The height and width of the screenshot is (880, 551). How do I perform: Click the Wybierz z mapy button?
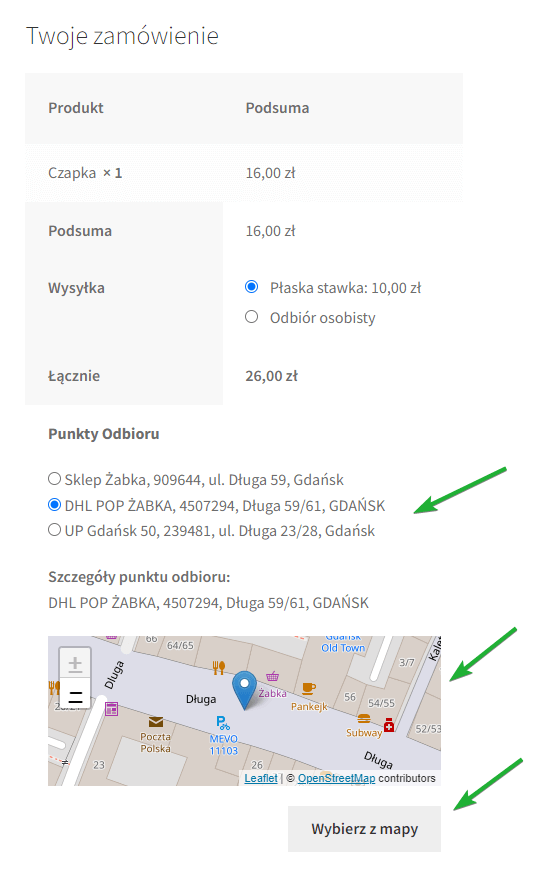(364, 829)
